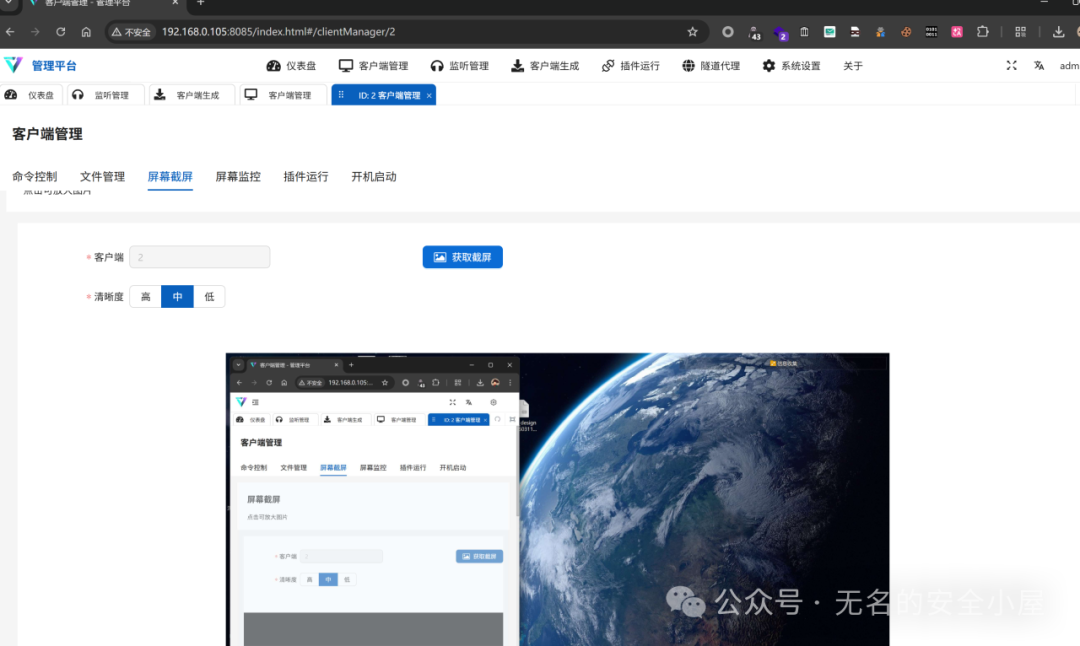Click the language translate icon in header
This screenshot has width=1080, height=646.
click(x=1039, y=65)
